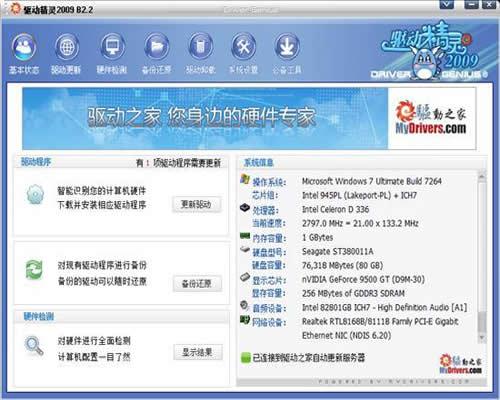Click the memory module icon next to 内存容量
Viewport: 500px width, 400px height.
245,236
